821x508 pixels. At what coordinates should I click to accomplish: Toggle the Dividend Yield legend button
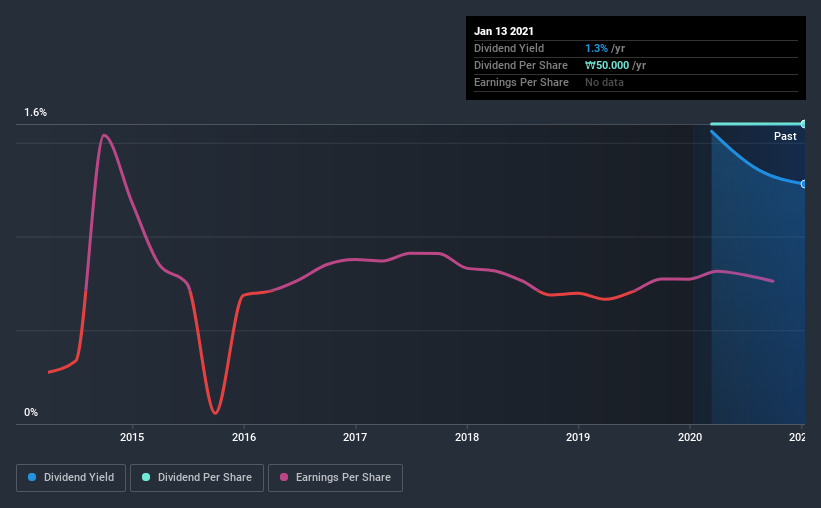(x=71, y=478)
